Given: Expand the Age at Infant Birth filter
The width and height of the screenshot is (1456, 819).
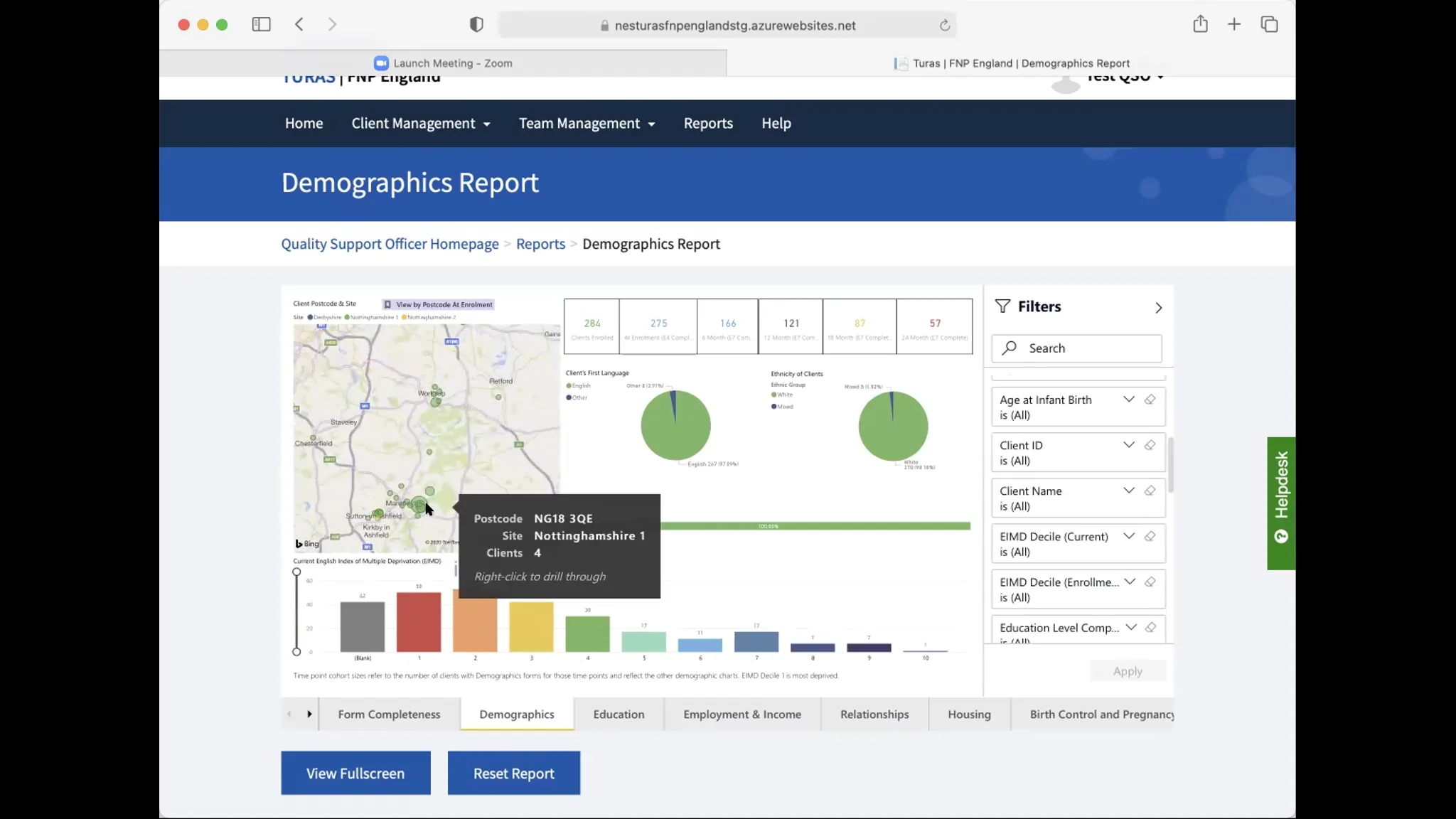Looking at the screenshot, I should [x=1128, y=400].
